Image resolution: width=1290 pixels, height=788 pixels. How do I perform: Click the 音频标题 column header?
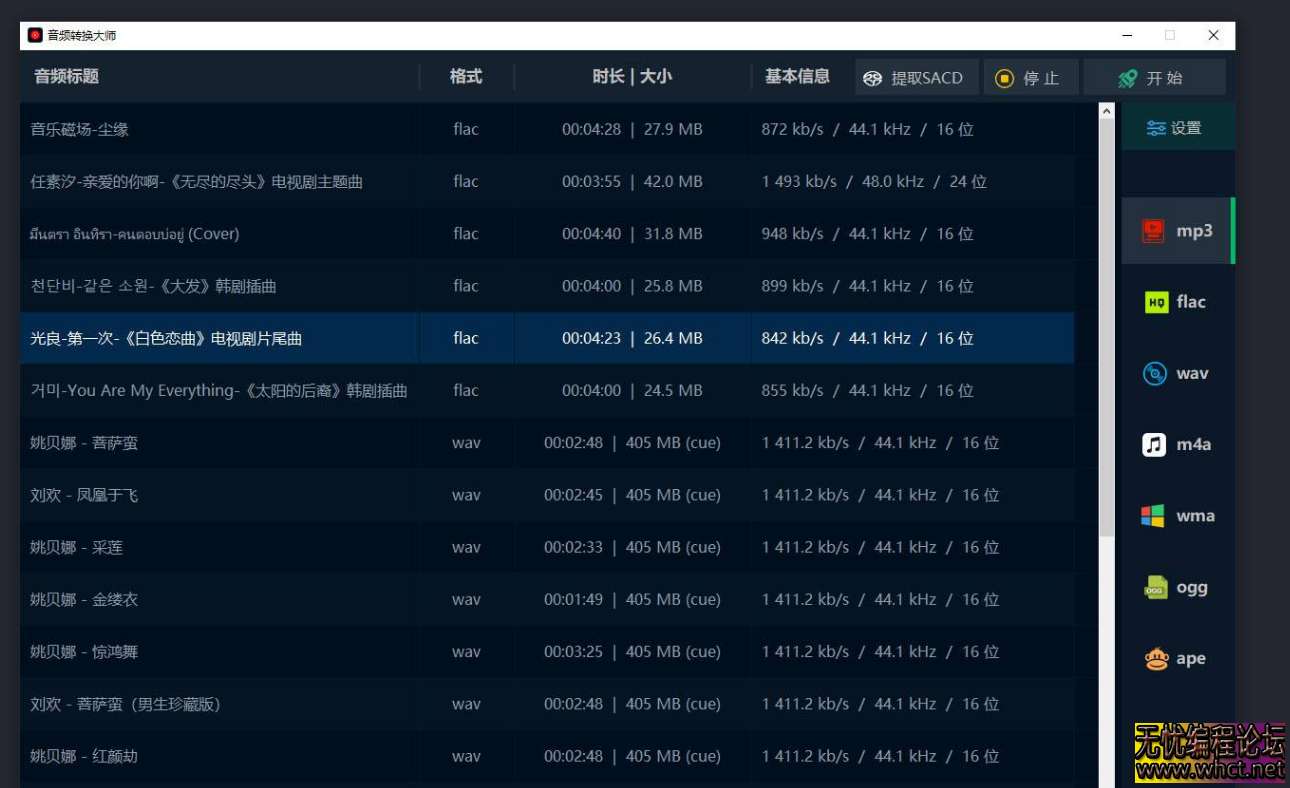(x=65, y=77)
